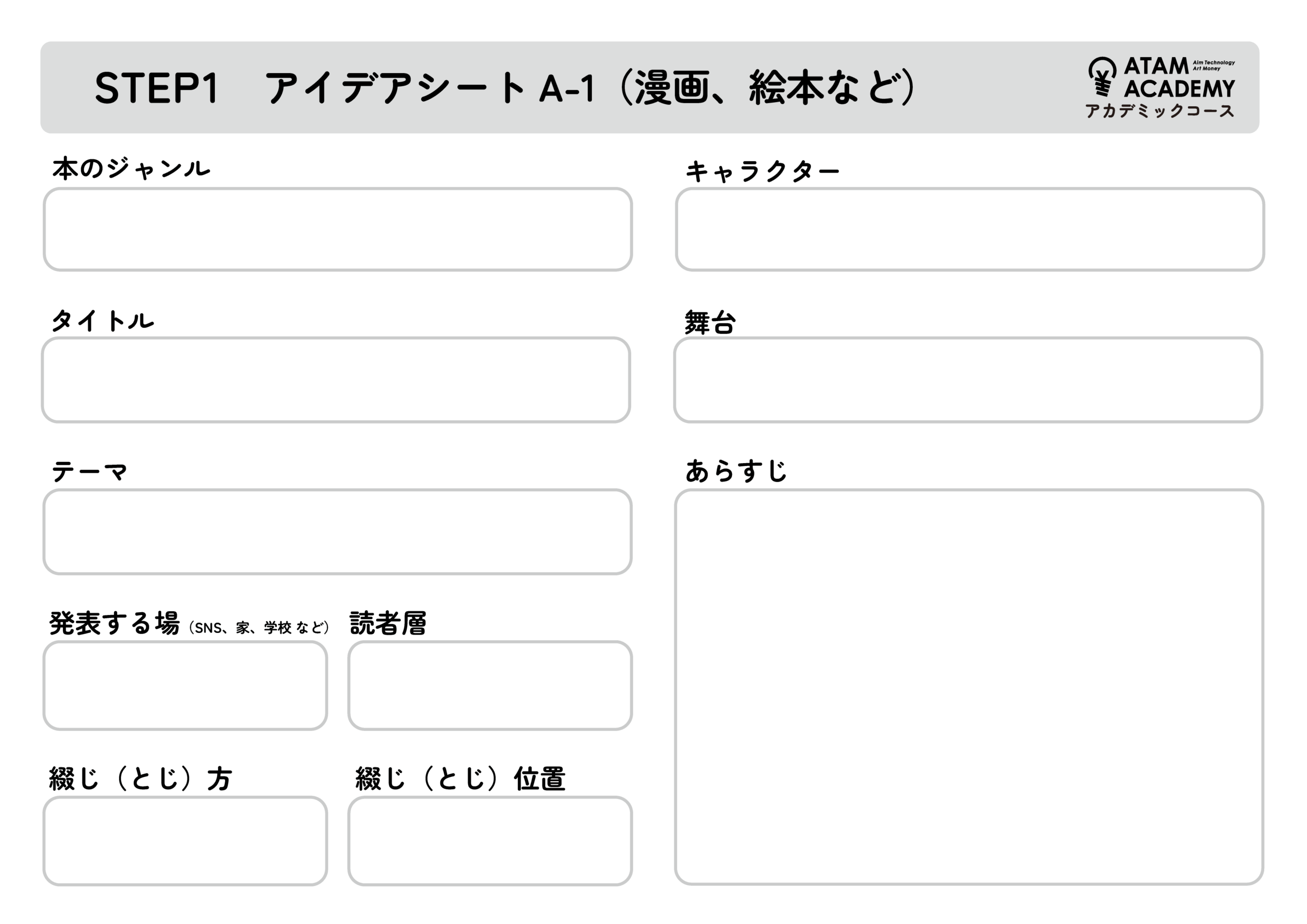The width and height of the screenshot is (1307, 924).
Task: Click the 舞台 heading label
Action: point(710,323)
